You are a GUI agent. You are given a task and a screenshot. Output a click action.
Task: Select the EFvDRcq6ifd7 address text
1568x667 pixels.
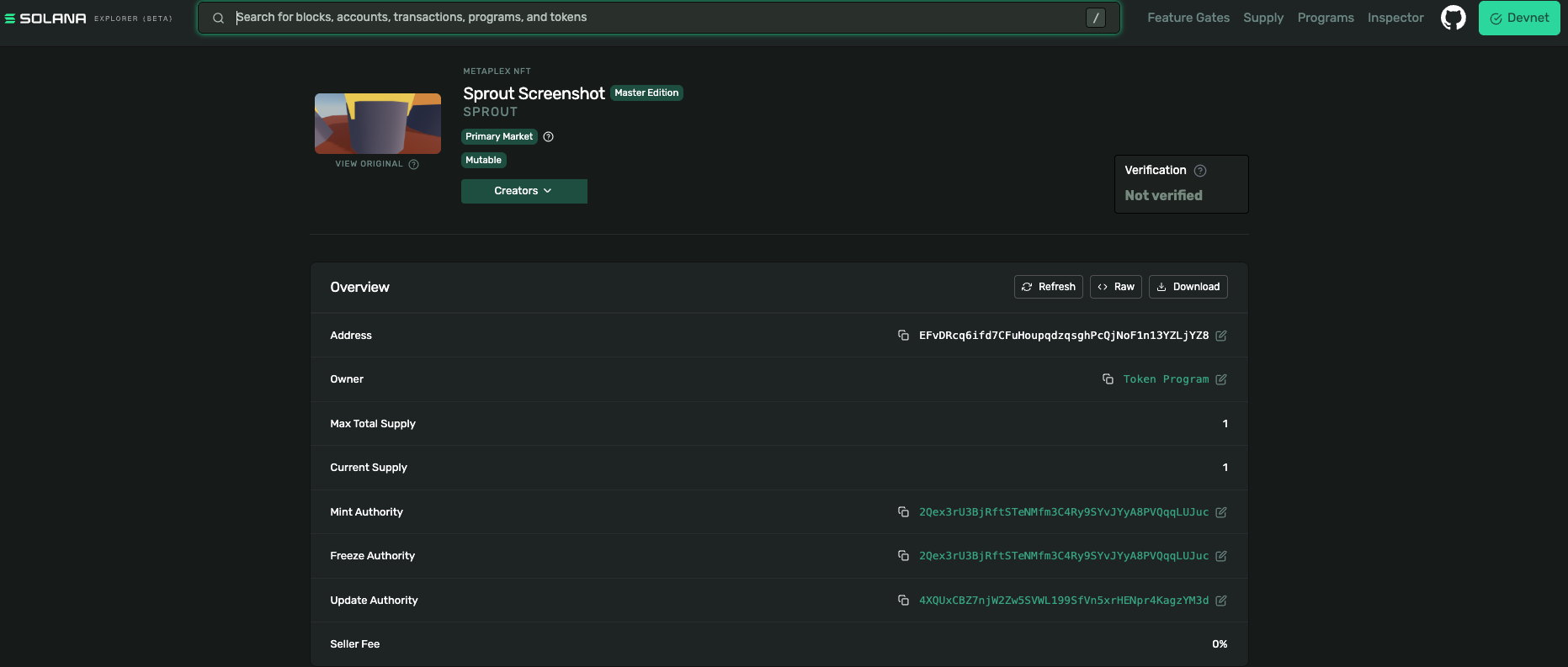point(1064,336)
